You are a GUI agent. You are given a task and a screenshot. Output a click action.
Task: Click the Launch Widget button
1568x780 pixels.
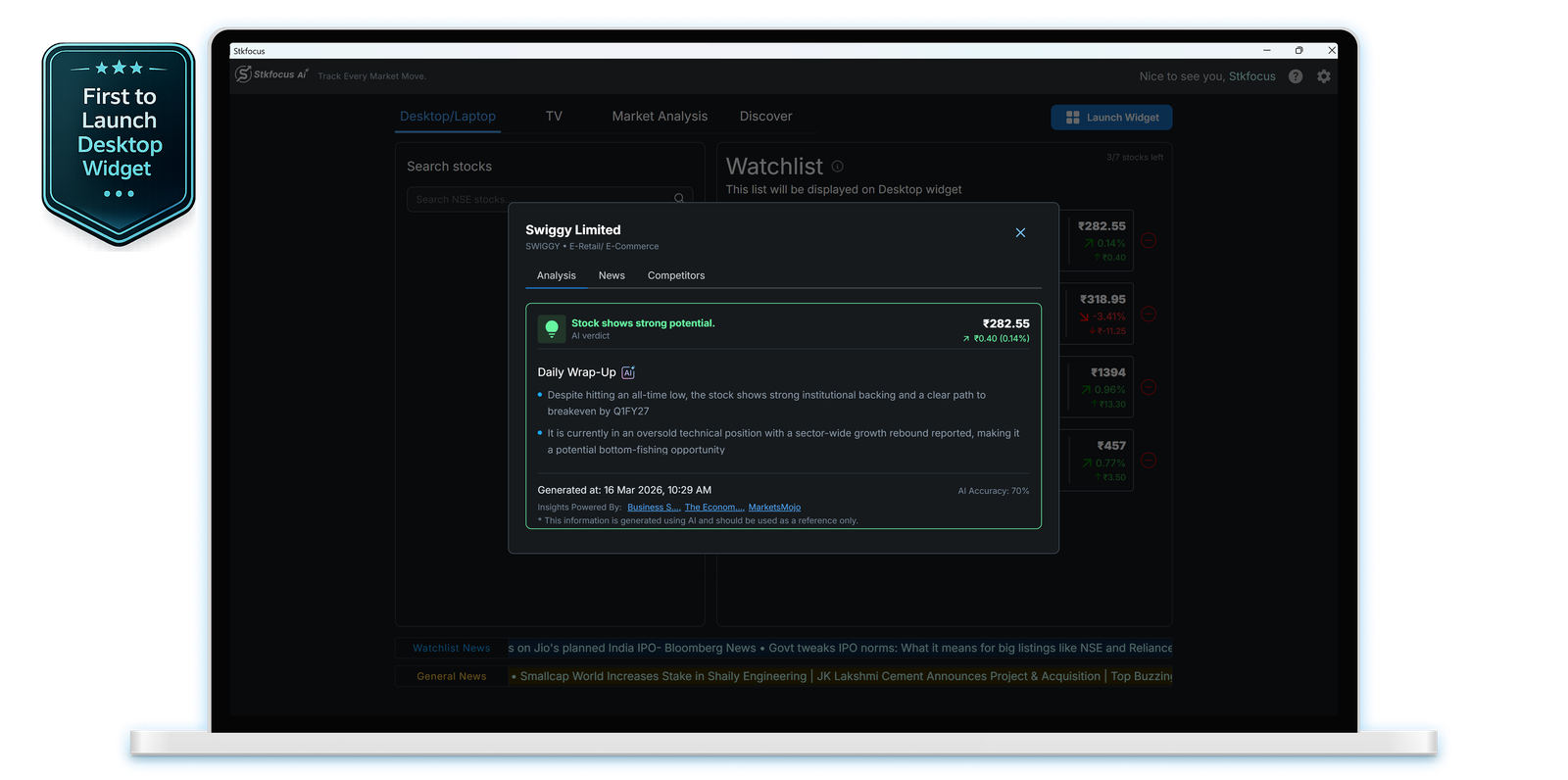click(1111, 118)
